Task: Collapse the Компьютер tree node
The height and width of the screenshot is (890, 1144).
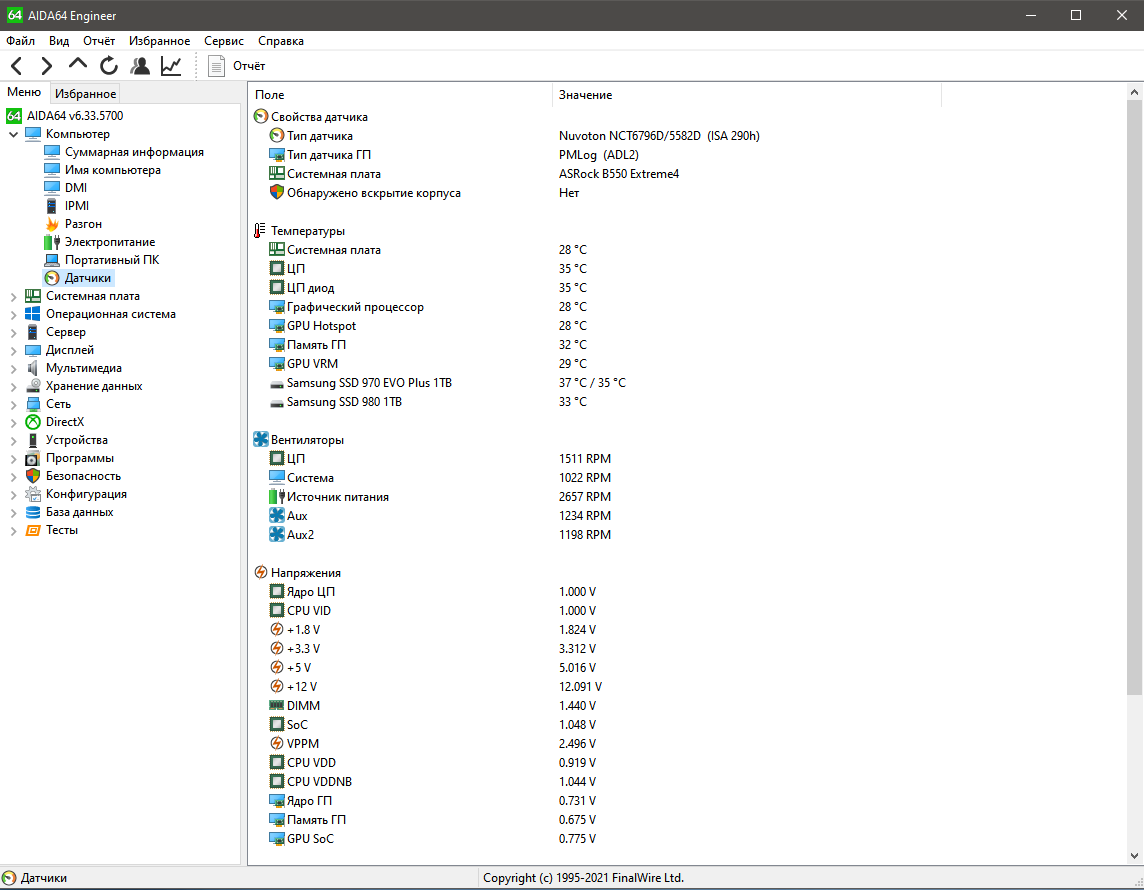Action: (13, 134)
